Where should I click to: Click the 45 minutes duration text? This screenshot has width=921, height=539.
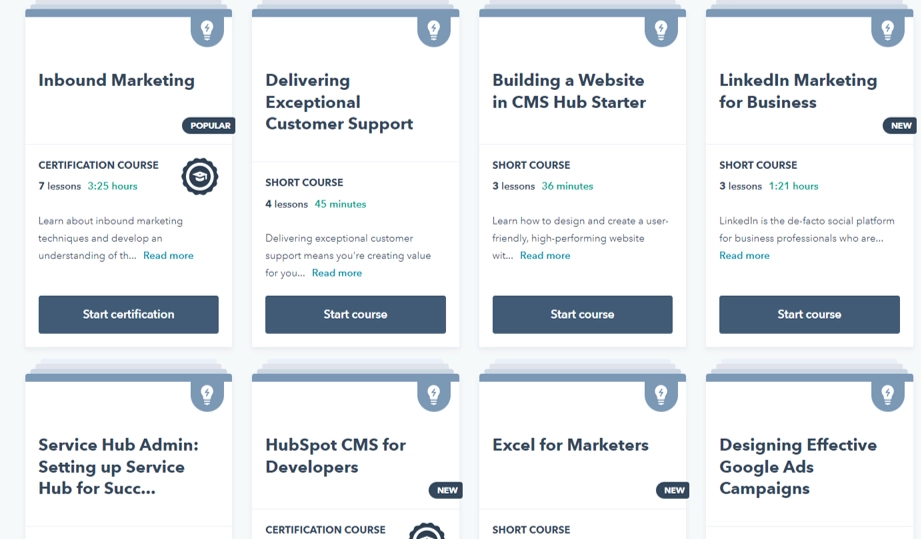[340, 204]
